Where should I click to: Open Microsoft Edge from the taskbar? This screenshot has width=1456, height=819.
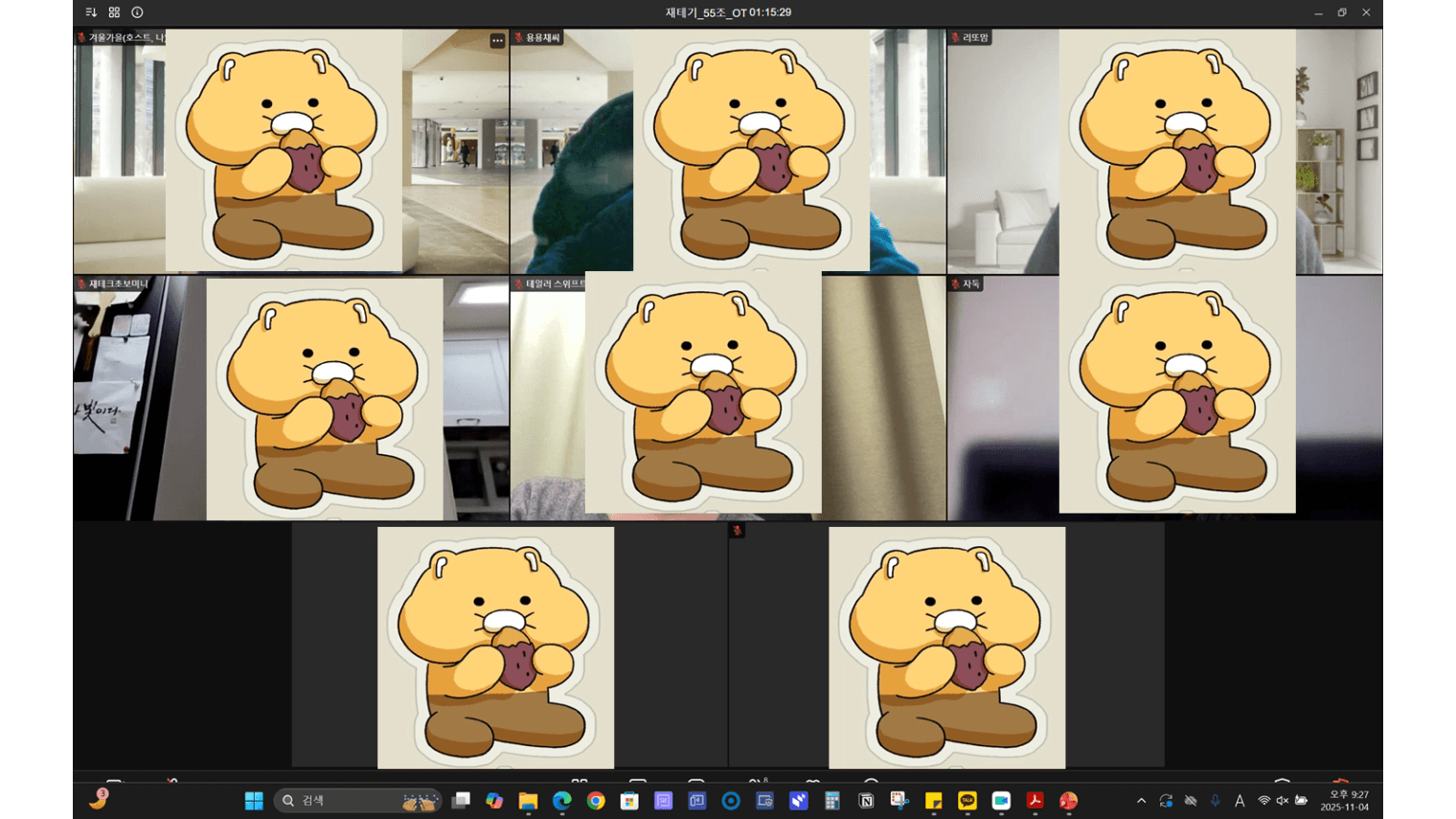click(x=561, y=801)
